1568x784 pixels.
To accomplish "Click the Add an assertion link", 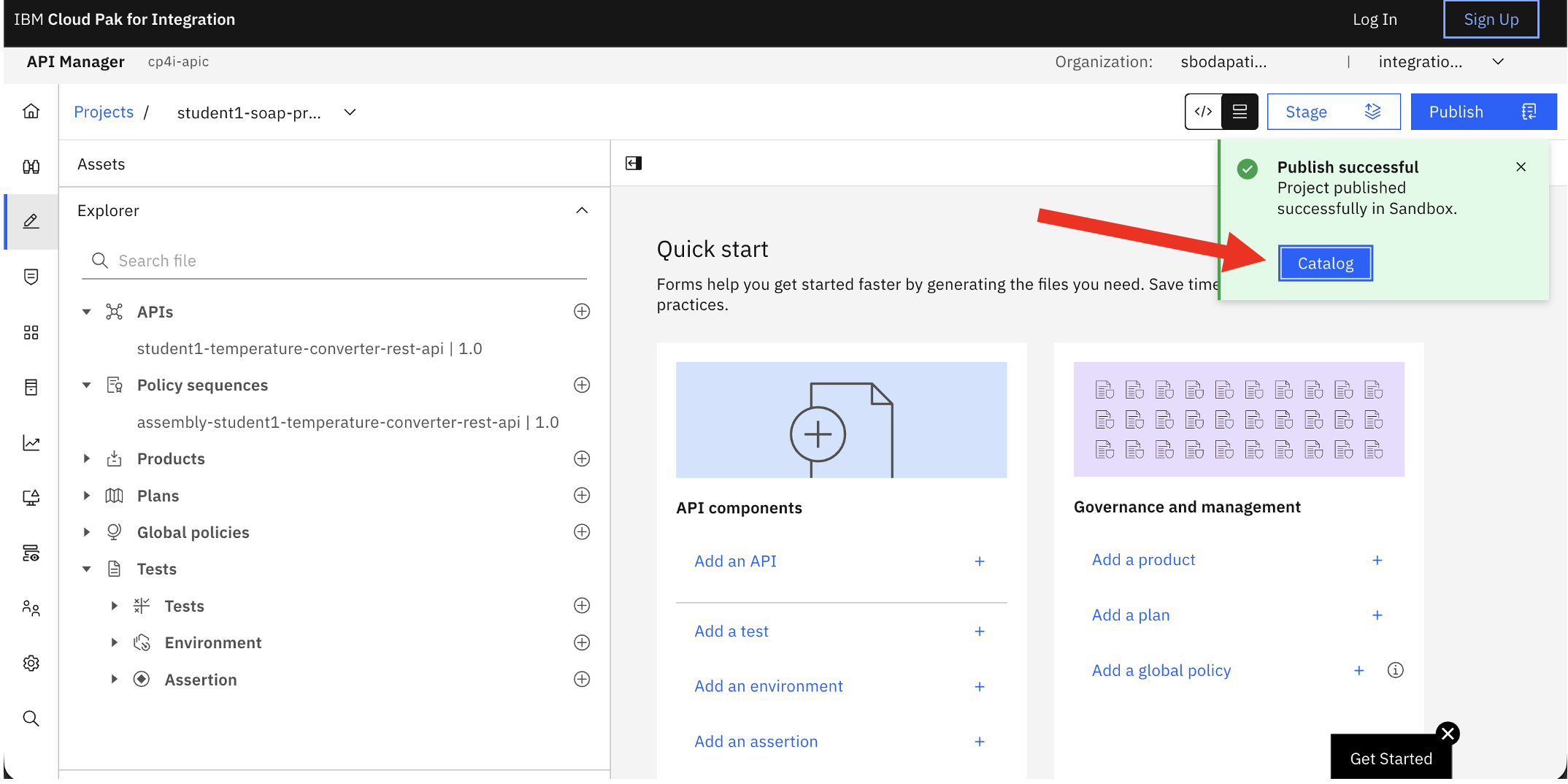I will point(756,742).
